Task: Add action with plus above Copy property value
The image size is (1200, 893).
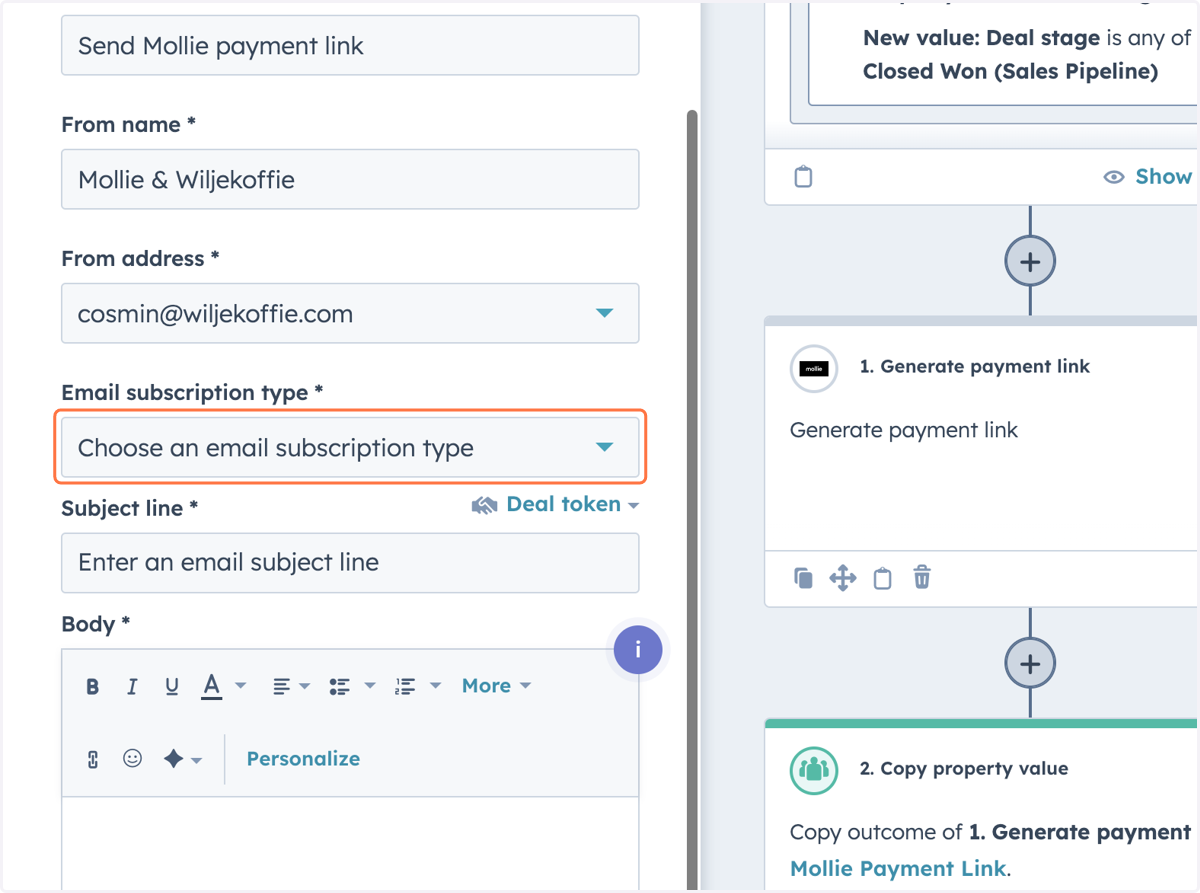Action: [1030, 664]
